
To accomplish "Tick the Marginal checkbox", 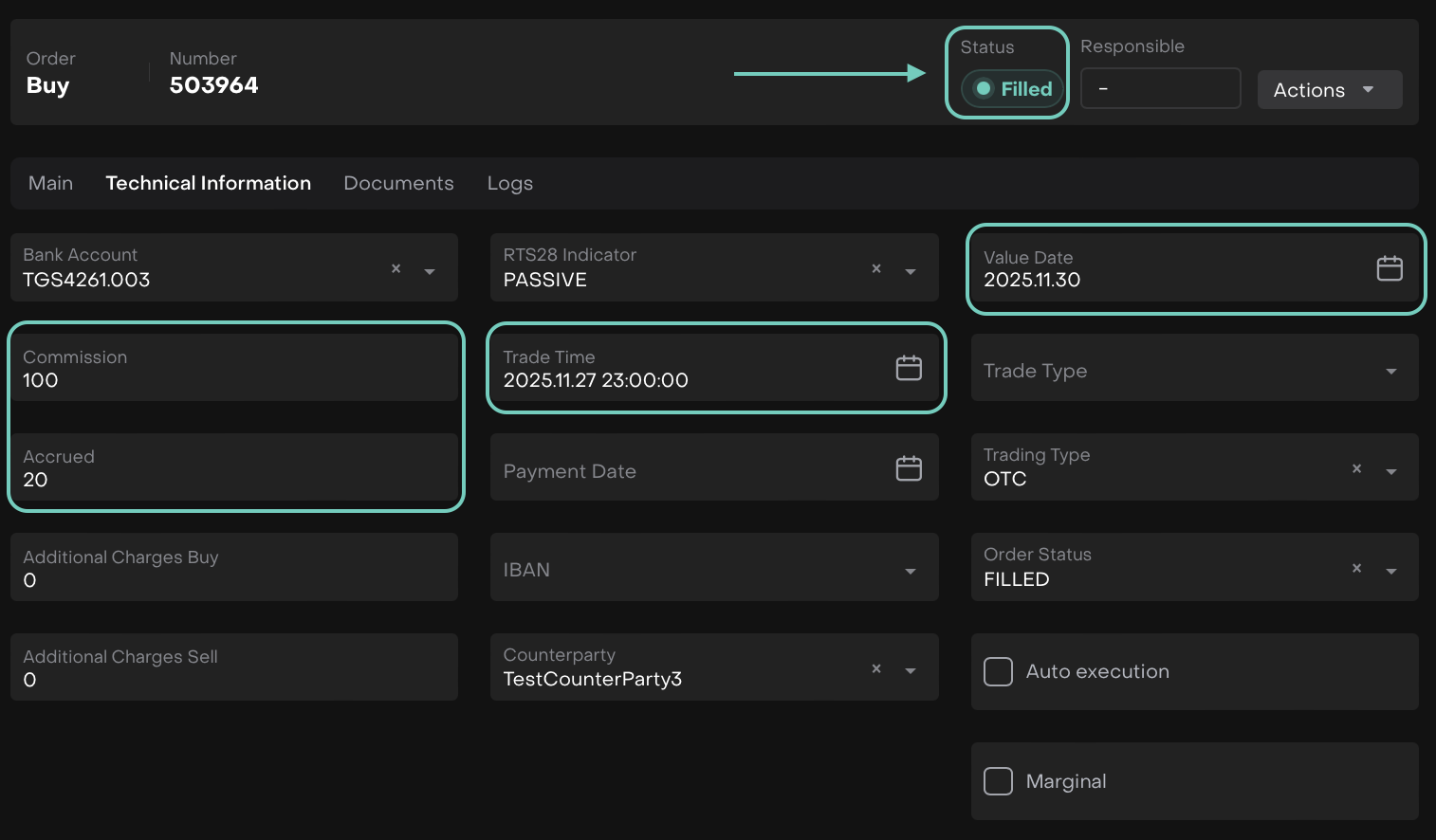I will pyautogui.click(x=998, y=781).
